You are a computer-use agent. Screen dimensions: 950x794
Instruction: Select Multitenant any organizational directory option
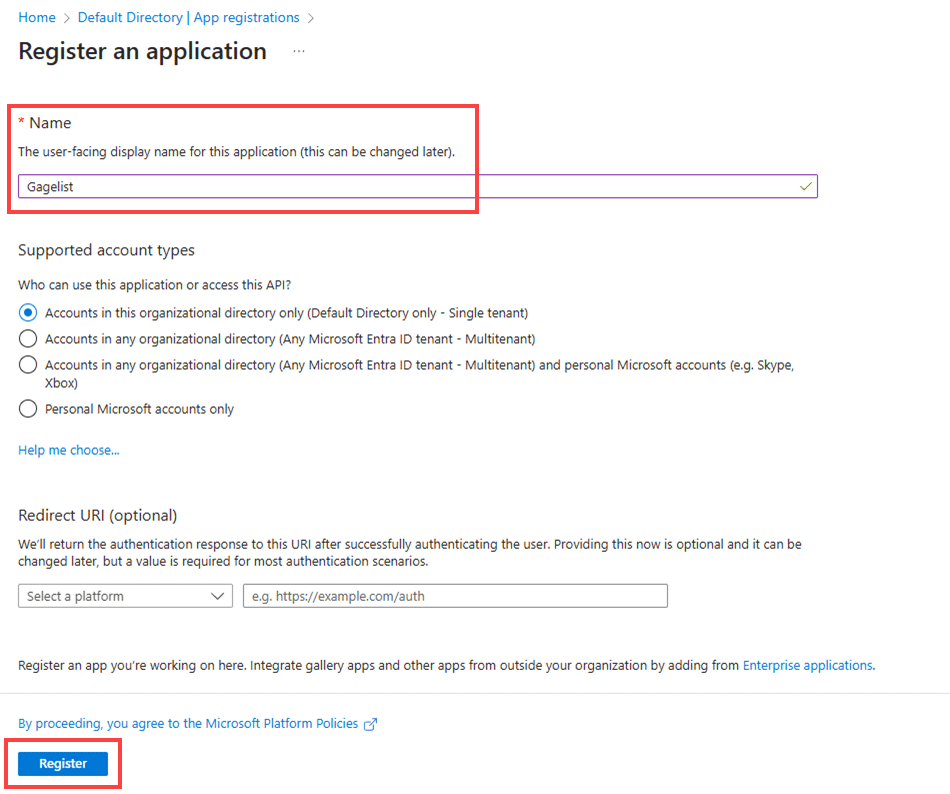tap(28, 339)
